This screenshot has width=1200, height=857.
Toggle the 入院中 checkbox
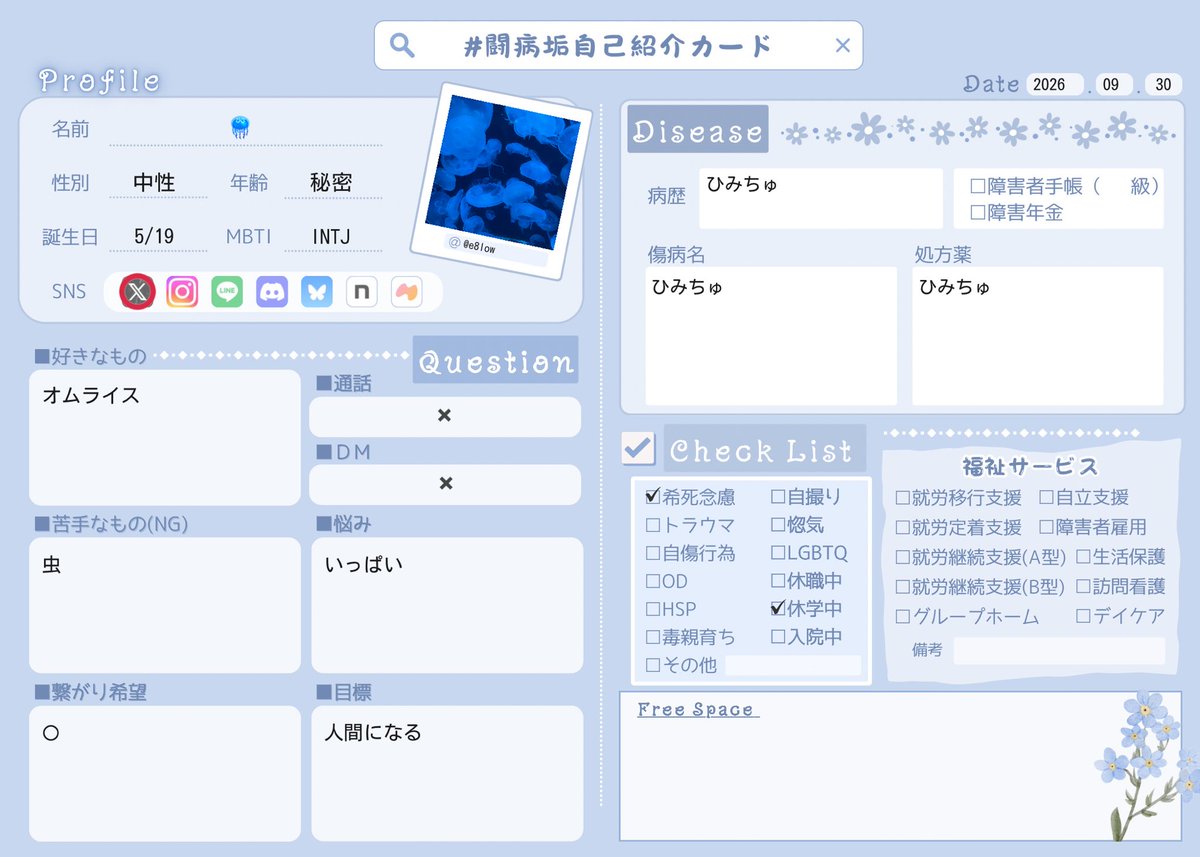[x=778, y=636]
